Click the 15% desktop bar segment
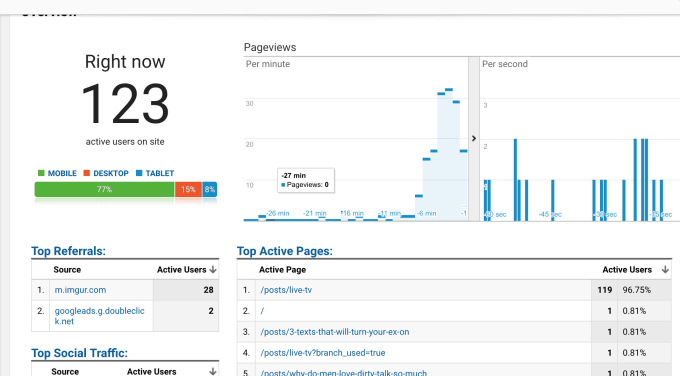Image resolution: width=680 pixels, height=376 pixels. pyautogui.click(x=188, y=189)
